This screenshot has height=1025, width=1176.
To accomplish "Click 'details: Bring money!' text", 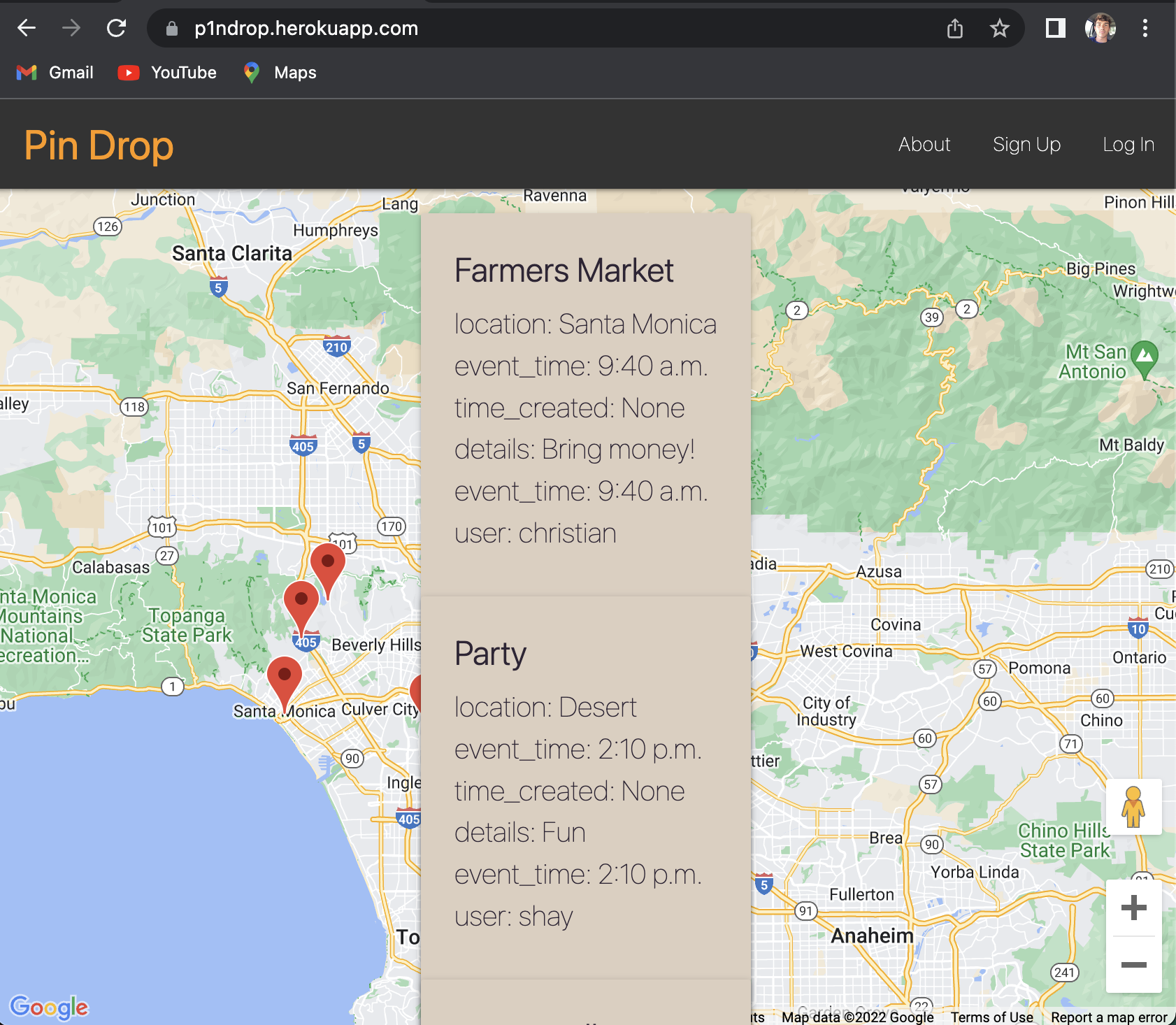I will 574,450.
